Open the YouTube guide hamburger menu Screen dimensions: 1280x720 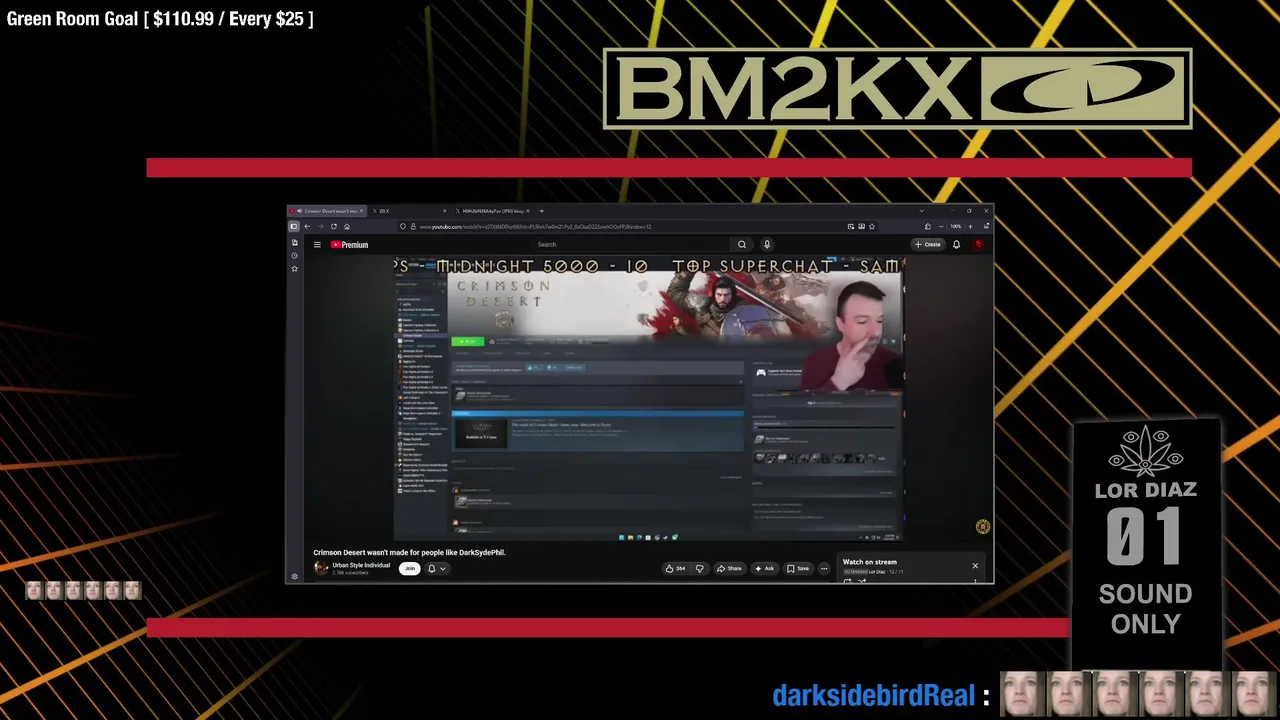[317, 244]
